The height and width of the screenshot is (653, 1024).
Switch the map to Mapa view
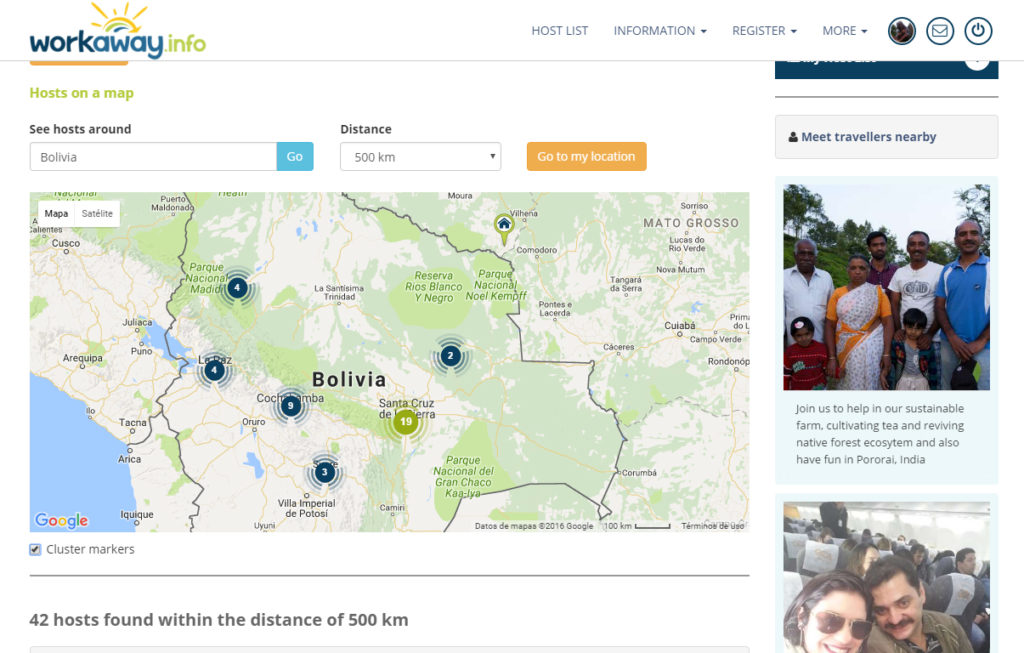(x=56, y=214)
